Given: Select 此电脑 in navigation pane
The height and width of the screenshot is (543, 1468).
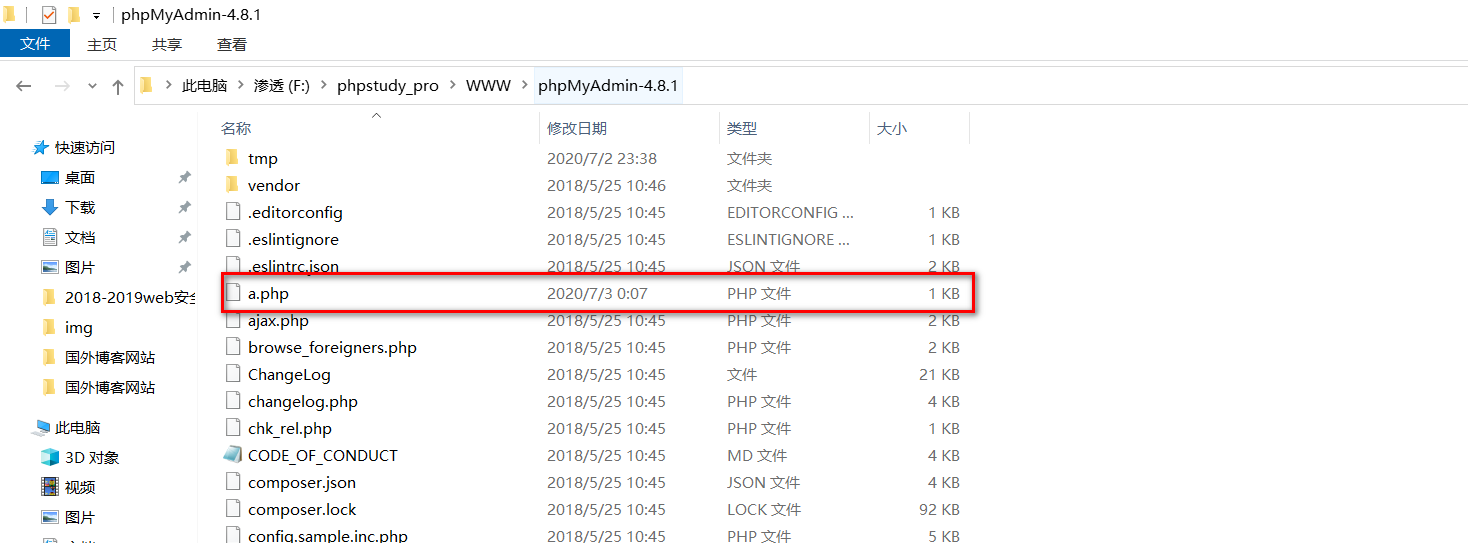Looking at the screenshot, I should (78, 427).
